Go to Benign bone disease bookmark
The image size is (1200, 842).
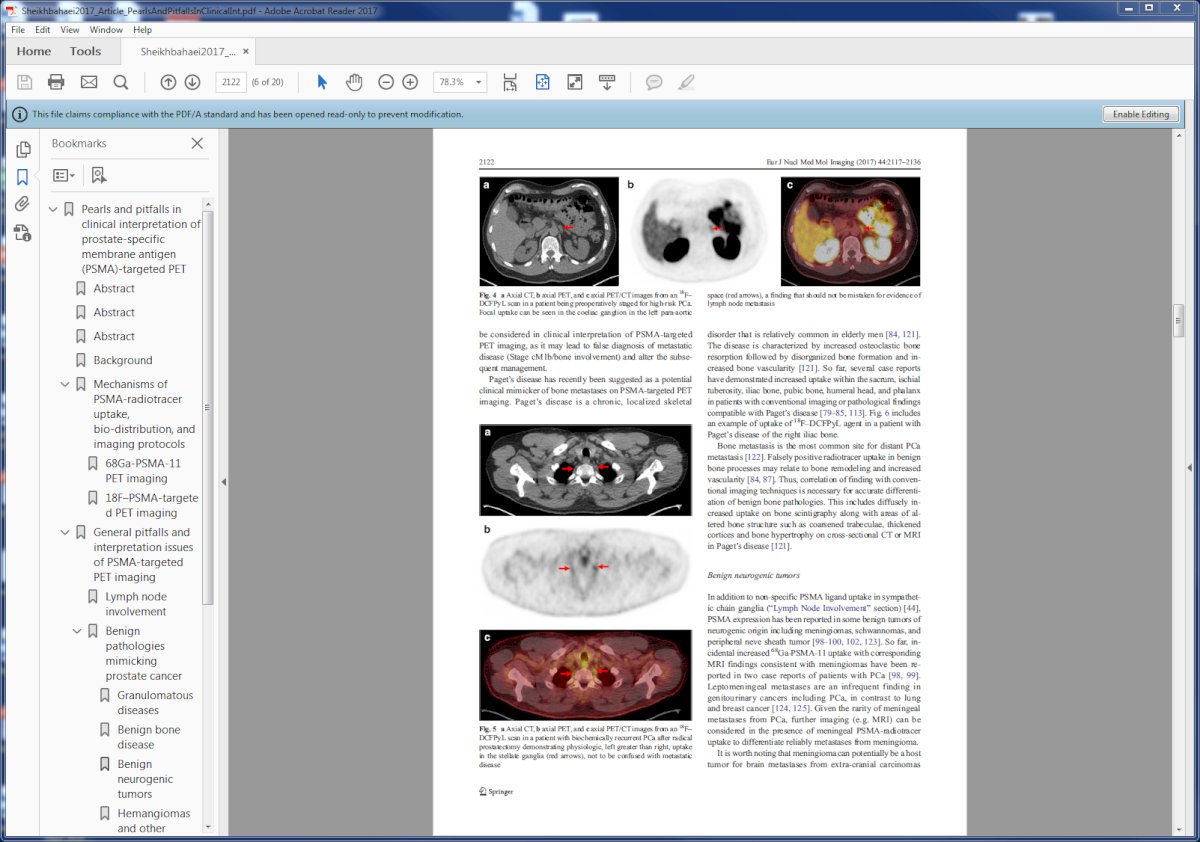coord(149,737)
